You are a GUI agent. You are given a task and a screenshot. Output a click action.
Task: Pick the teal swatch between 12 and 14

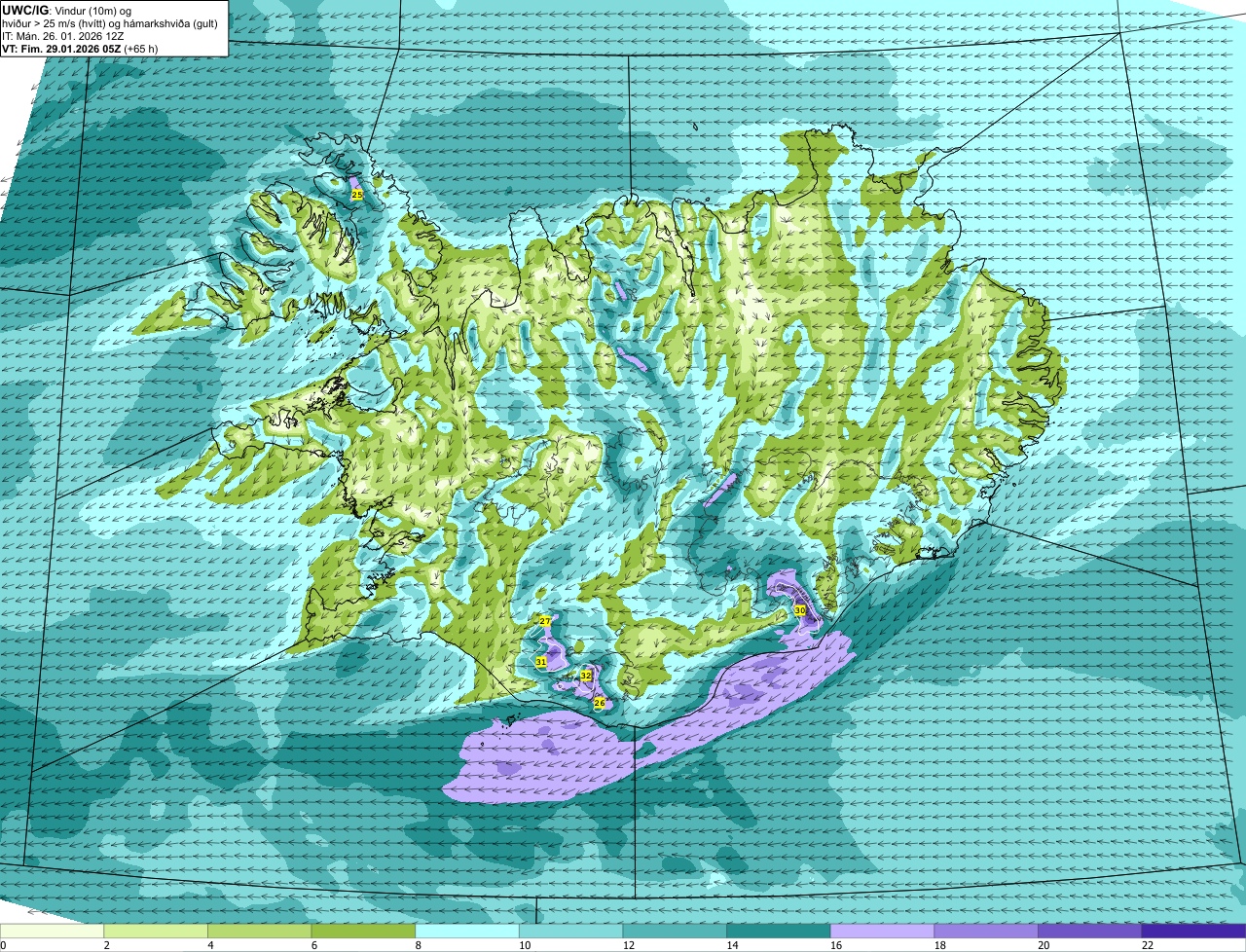coord(675,931)
